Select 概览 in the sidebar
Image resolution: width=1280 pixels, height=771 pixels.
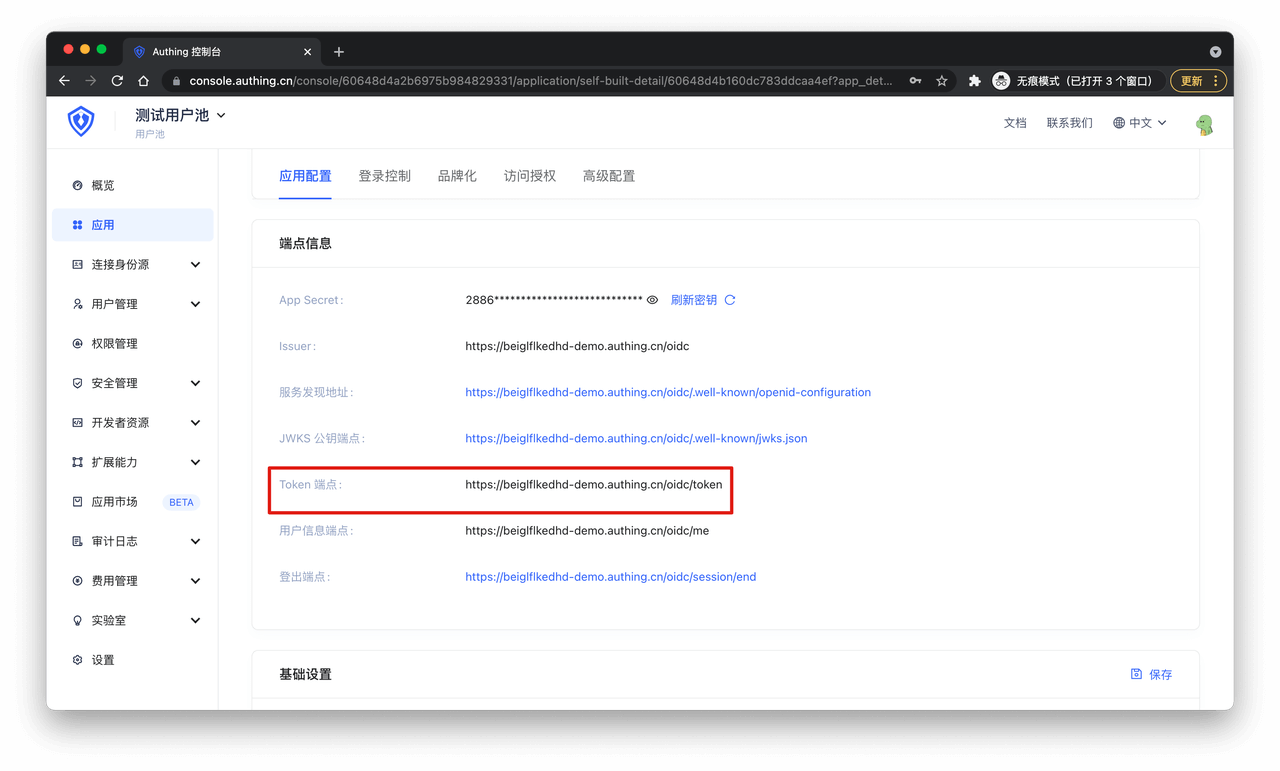[x=103, y=186]
